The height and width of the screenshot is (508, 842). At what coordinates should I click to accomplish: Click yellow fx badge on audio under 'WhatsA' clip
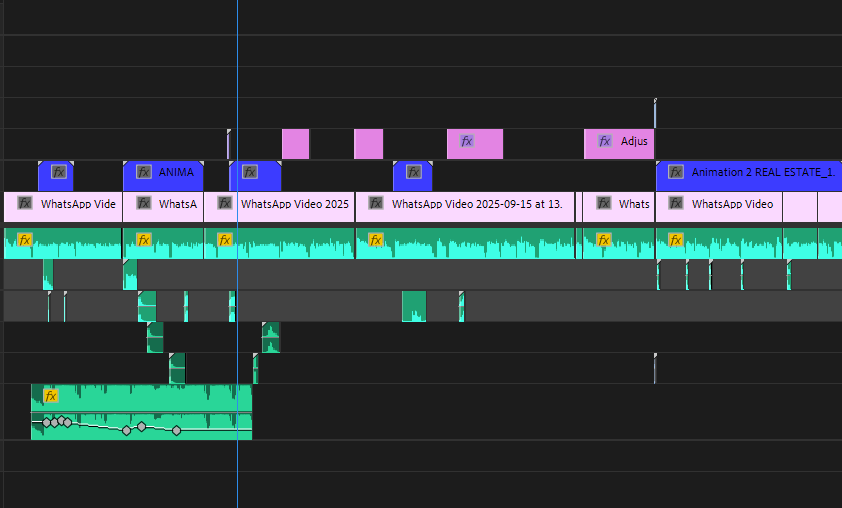point(143,240)
